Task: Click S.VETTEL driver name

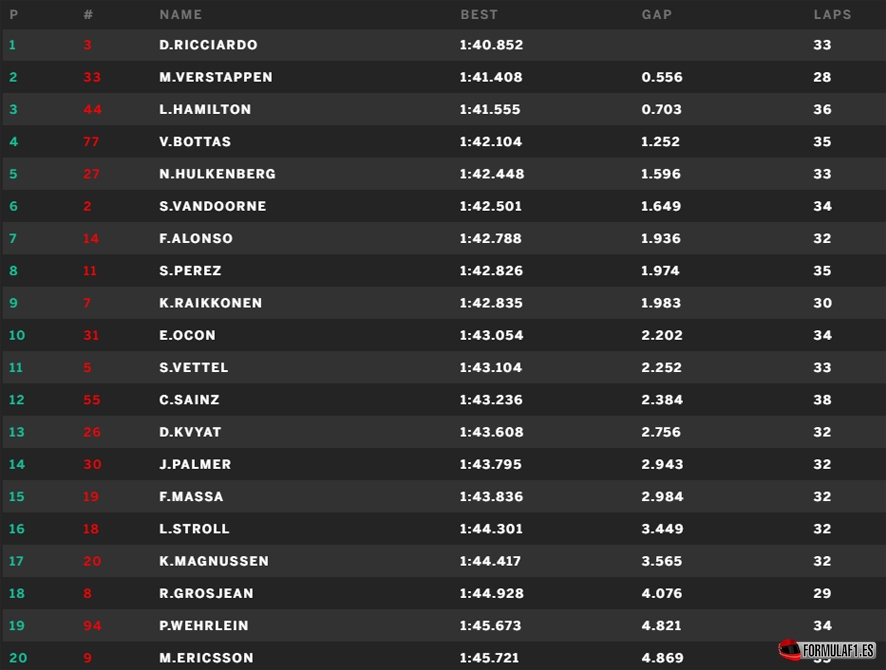Action: click(193, 368)
